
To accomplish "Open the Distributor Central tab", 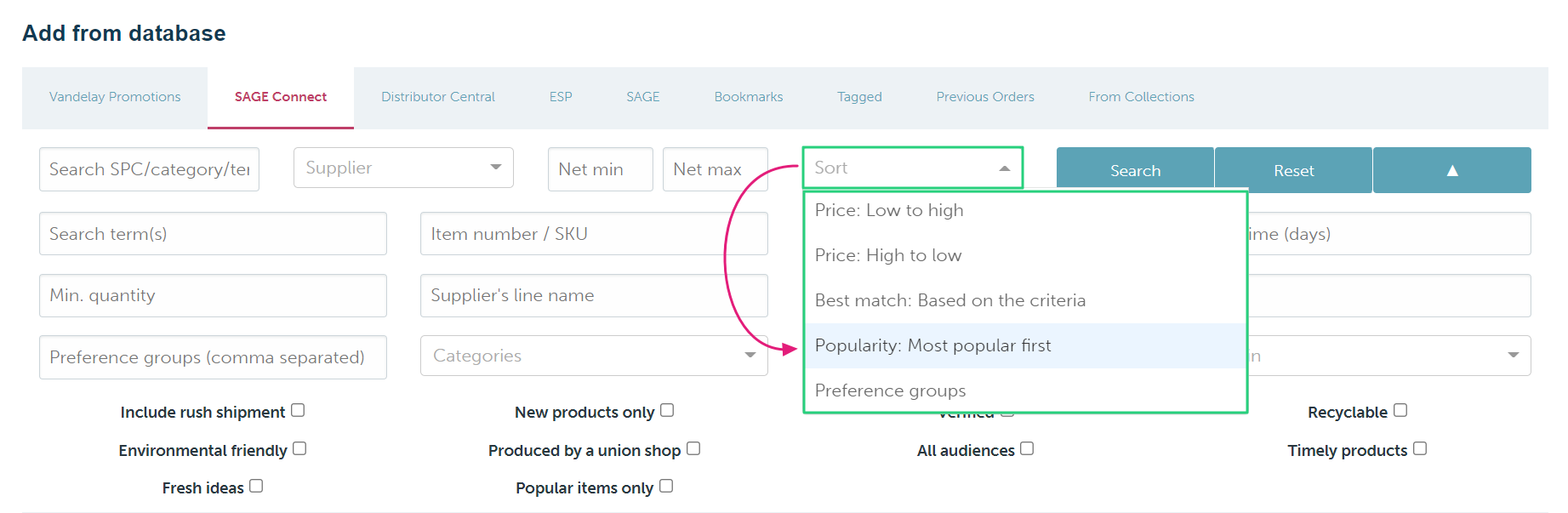I will tap(438, 97).
